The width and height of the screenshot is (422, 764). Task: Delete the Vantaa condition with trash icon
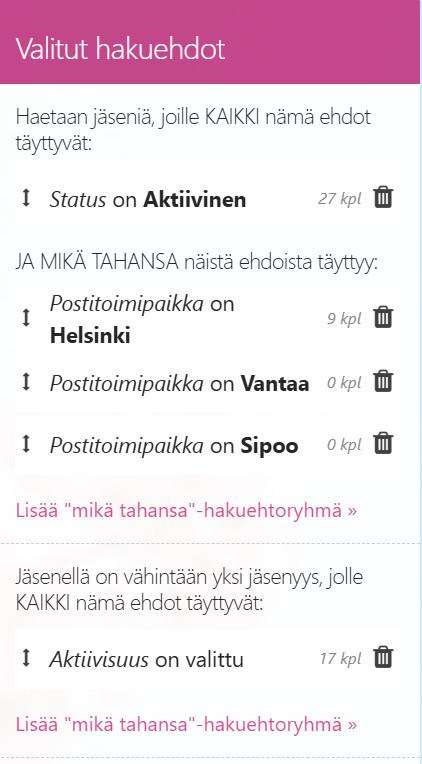(383, 382)
